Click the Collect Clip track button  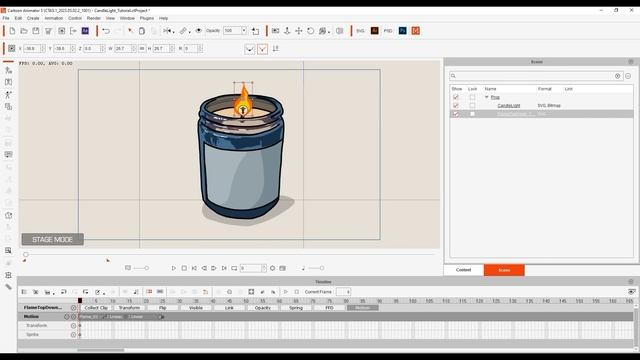point(96,308)
